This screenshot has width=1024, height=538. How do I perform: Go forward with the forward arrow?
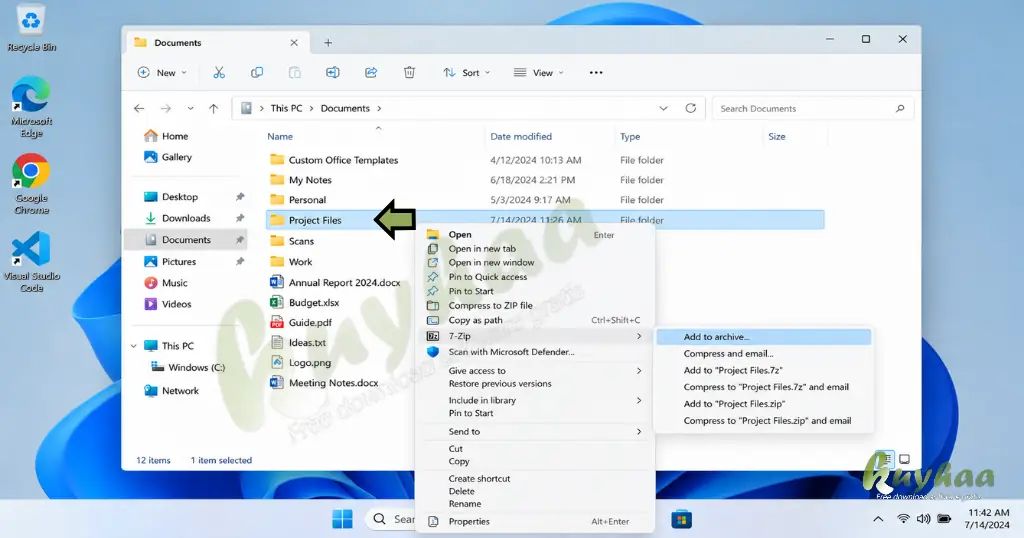[166, 108]
